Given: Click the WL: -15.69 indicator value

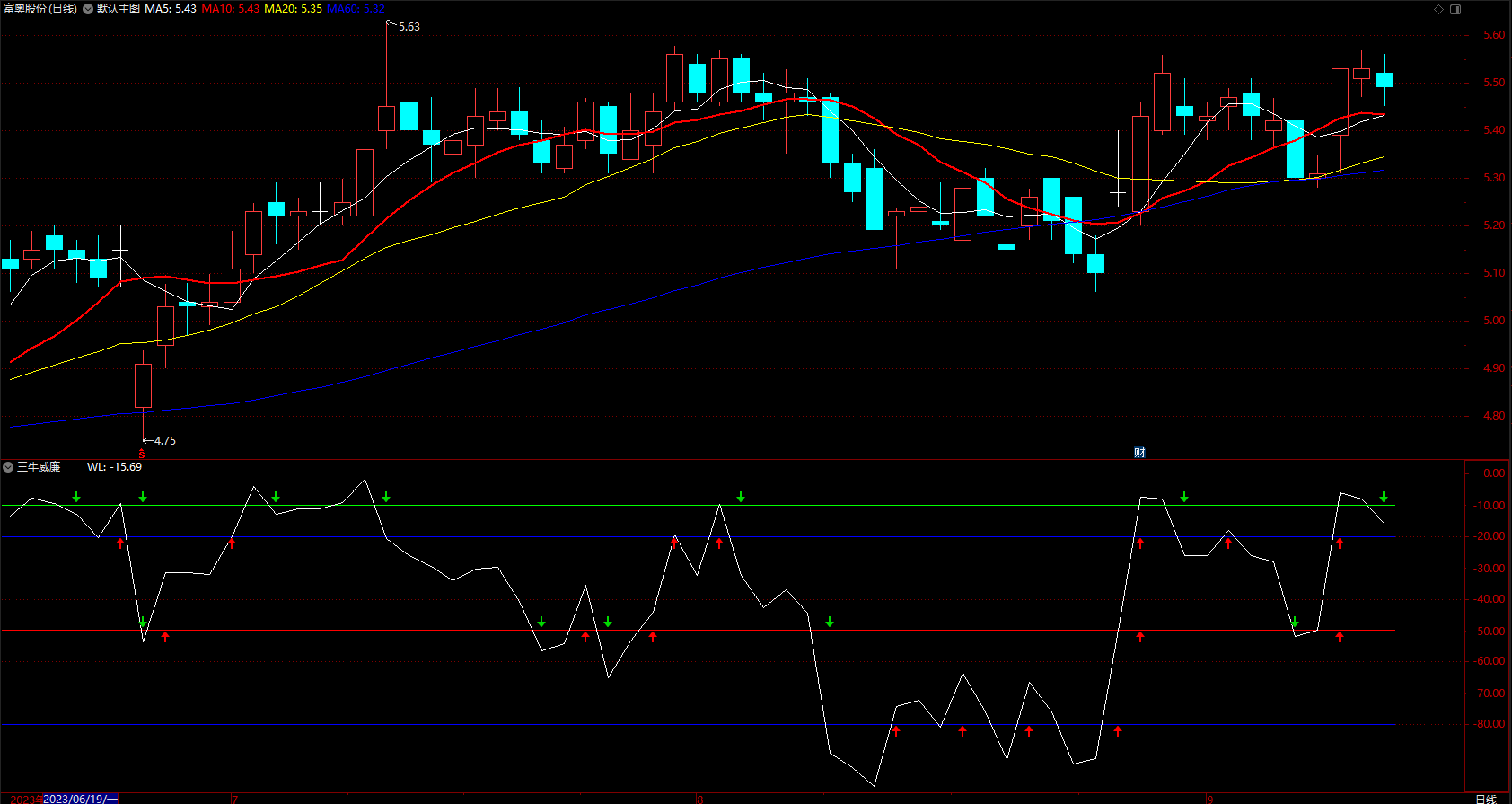Looking at the screenshot, I should 114,467.
